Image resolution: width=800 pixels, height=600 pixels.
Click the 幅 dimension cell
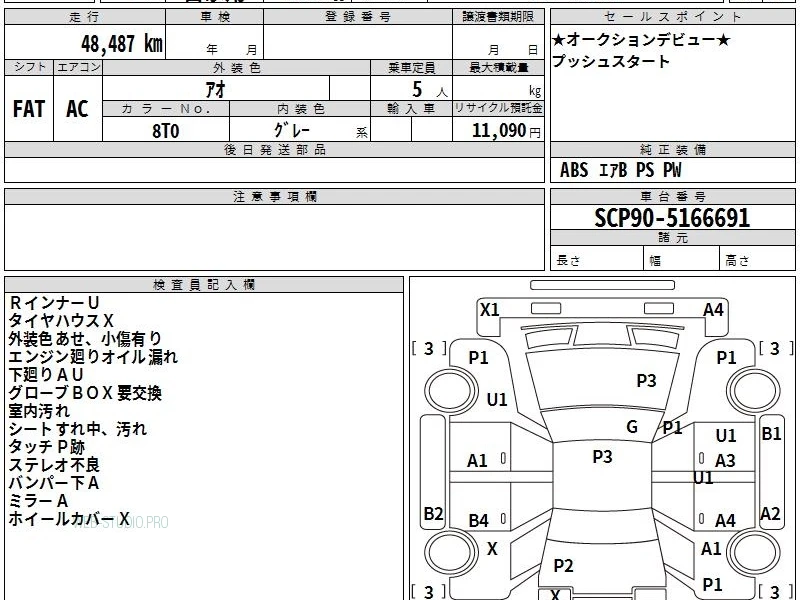coord(682,259)
